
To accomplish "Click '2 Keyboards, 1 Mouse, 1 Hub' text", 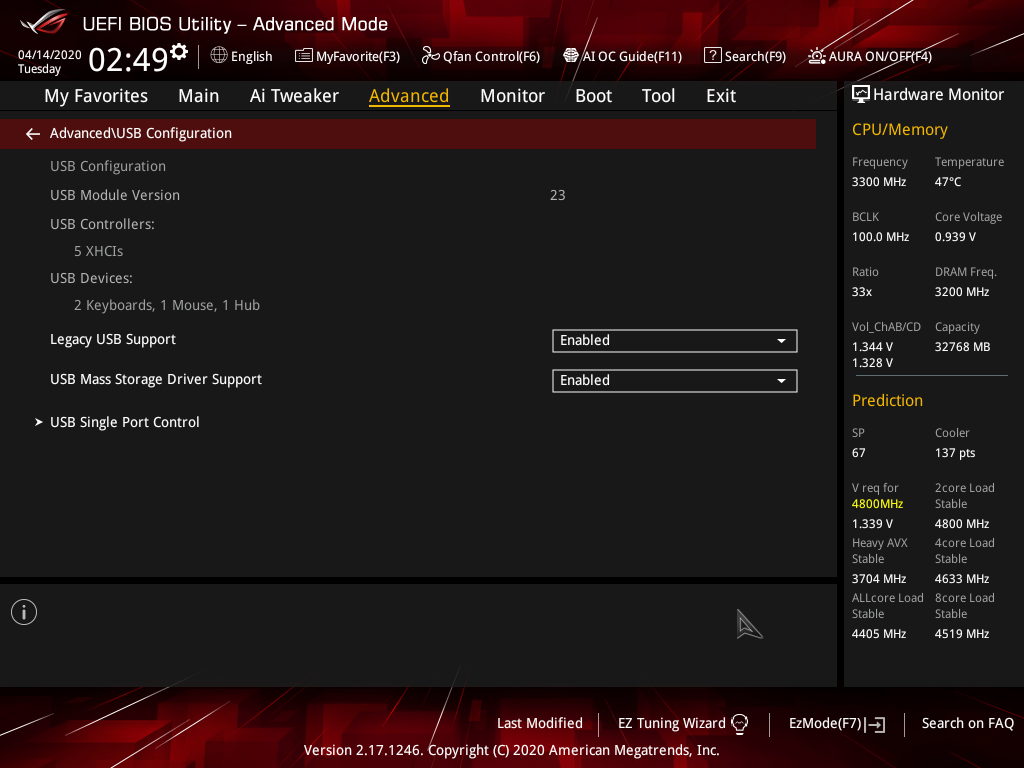I will (167, 306).
